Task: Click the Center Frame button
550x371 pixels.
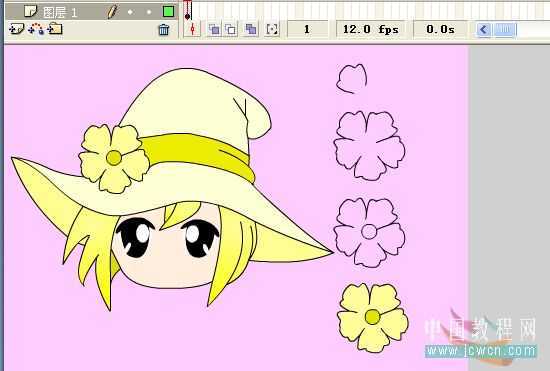Action: (x=192, y=29)
